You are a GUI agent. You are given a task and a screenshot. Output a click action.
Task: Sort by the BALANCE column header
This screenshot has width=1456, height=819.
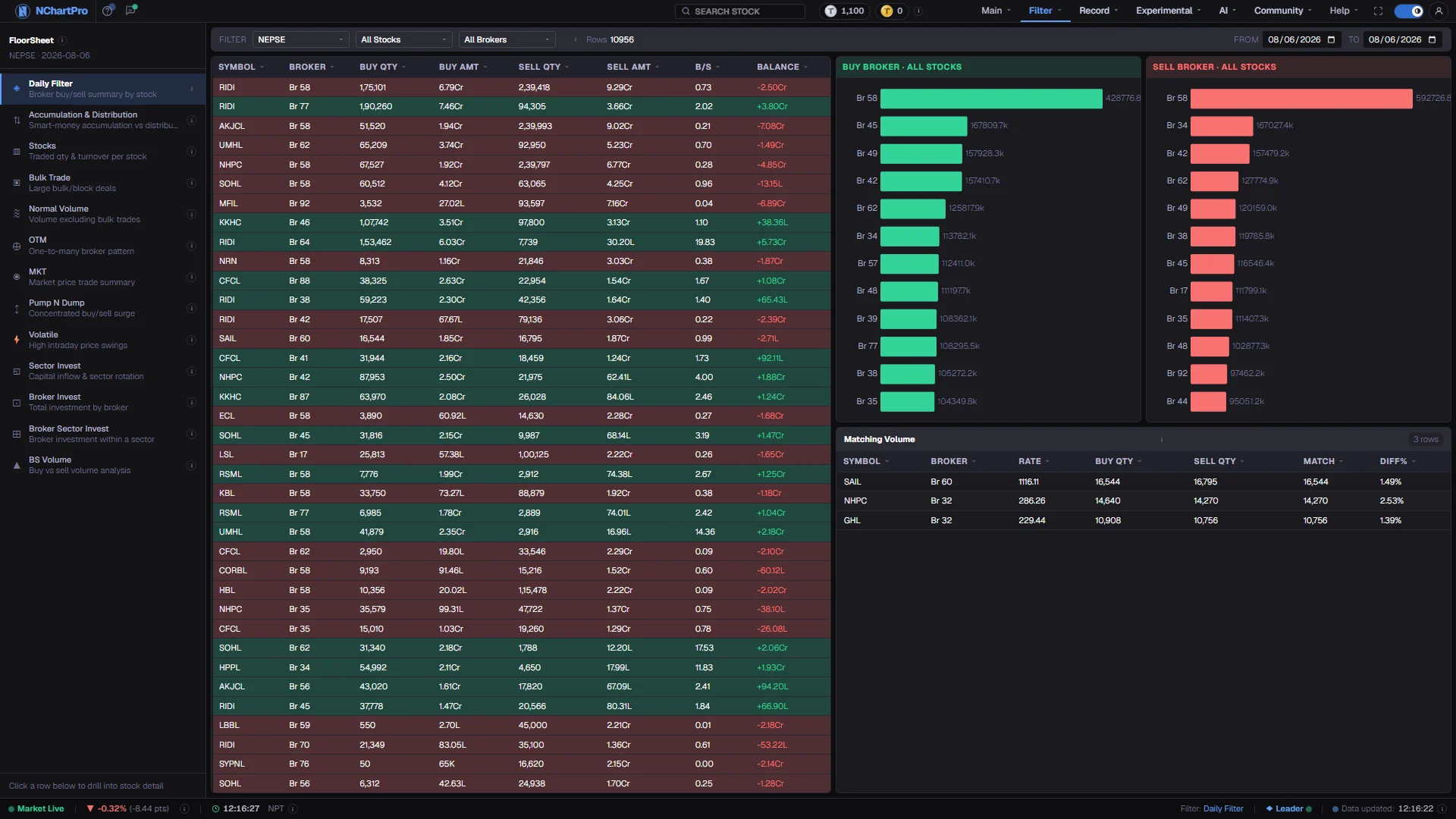782,67
